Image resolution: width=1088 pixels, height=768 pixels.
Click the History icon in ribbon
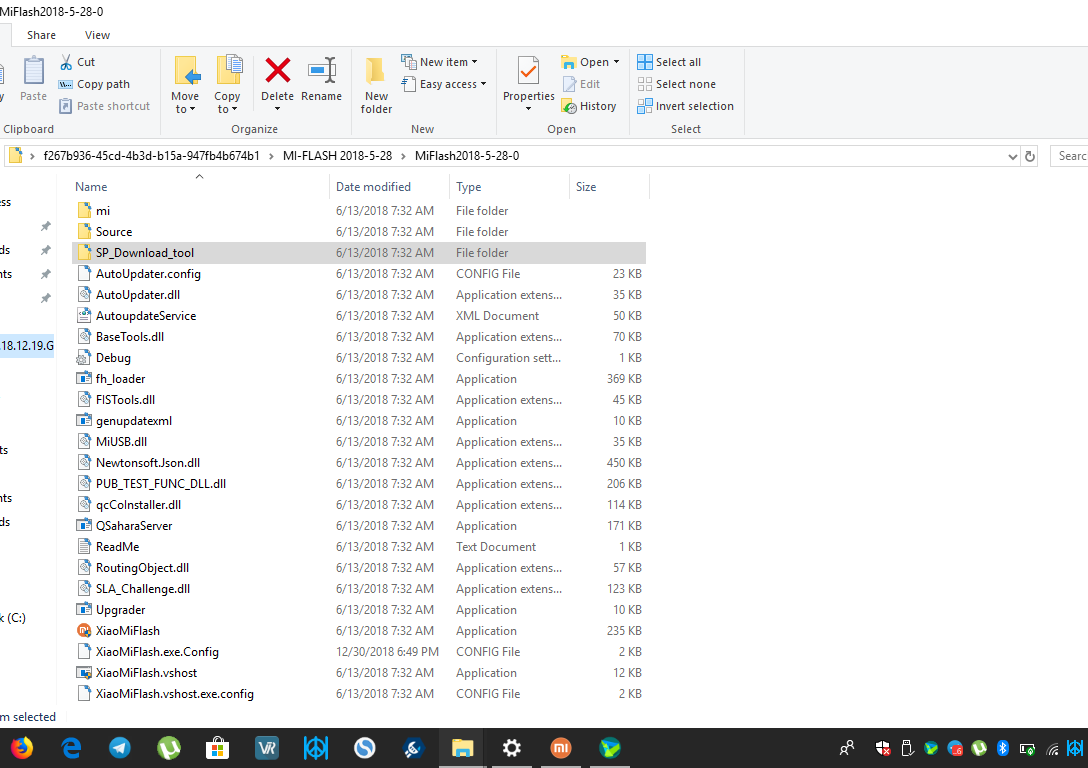pos(570,106)
